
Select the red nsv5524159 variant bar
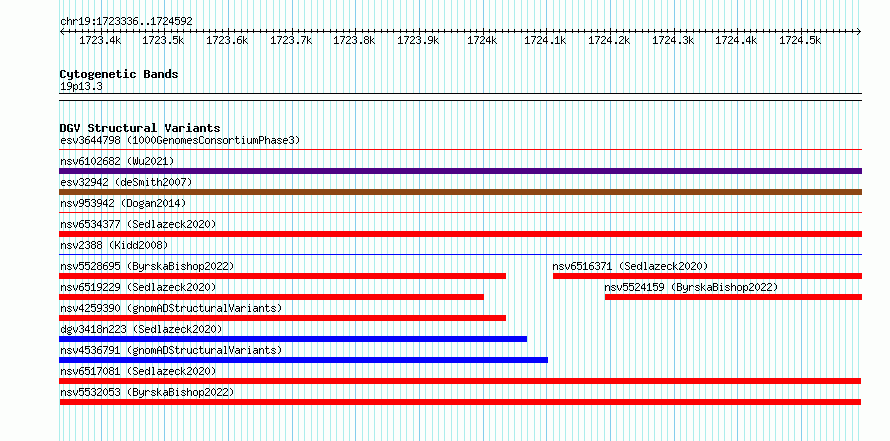[733, 297]
